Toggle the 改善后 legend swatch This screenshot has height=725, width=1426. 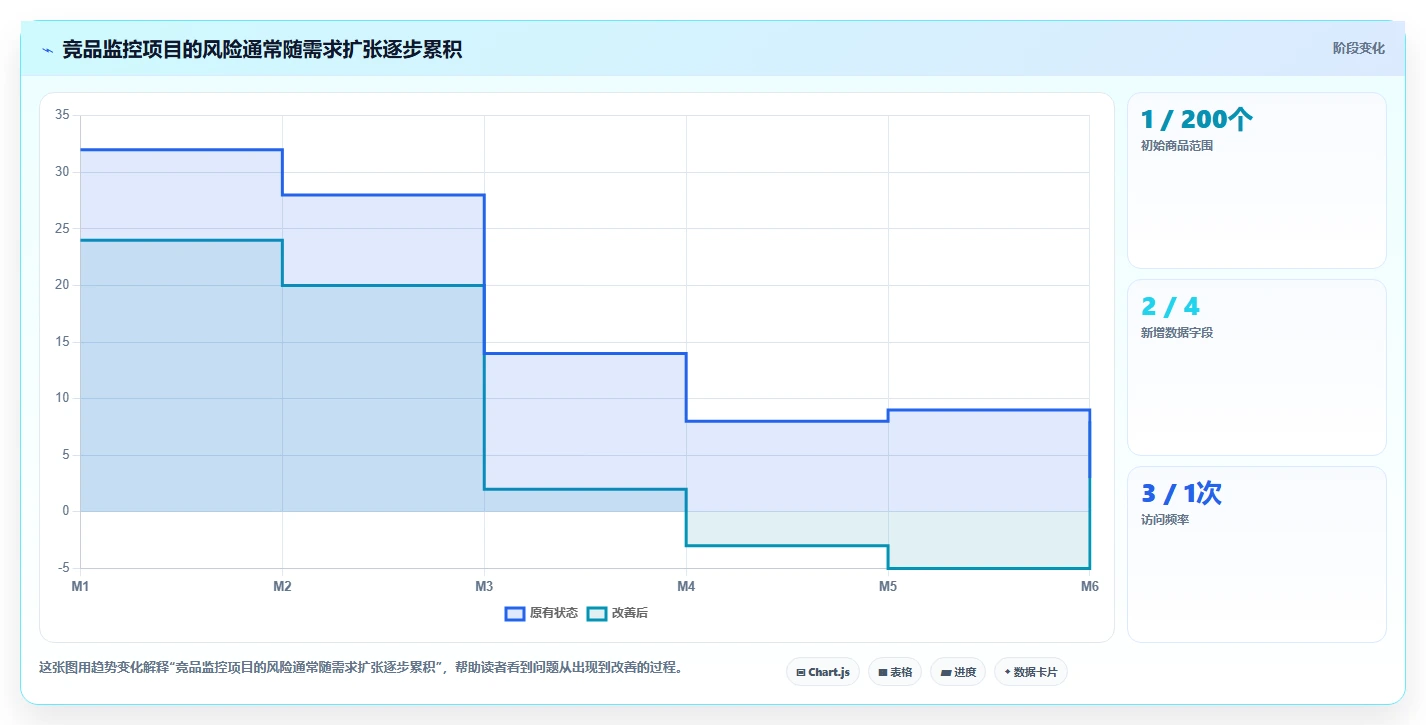[597, 613]
